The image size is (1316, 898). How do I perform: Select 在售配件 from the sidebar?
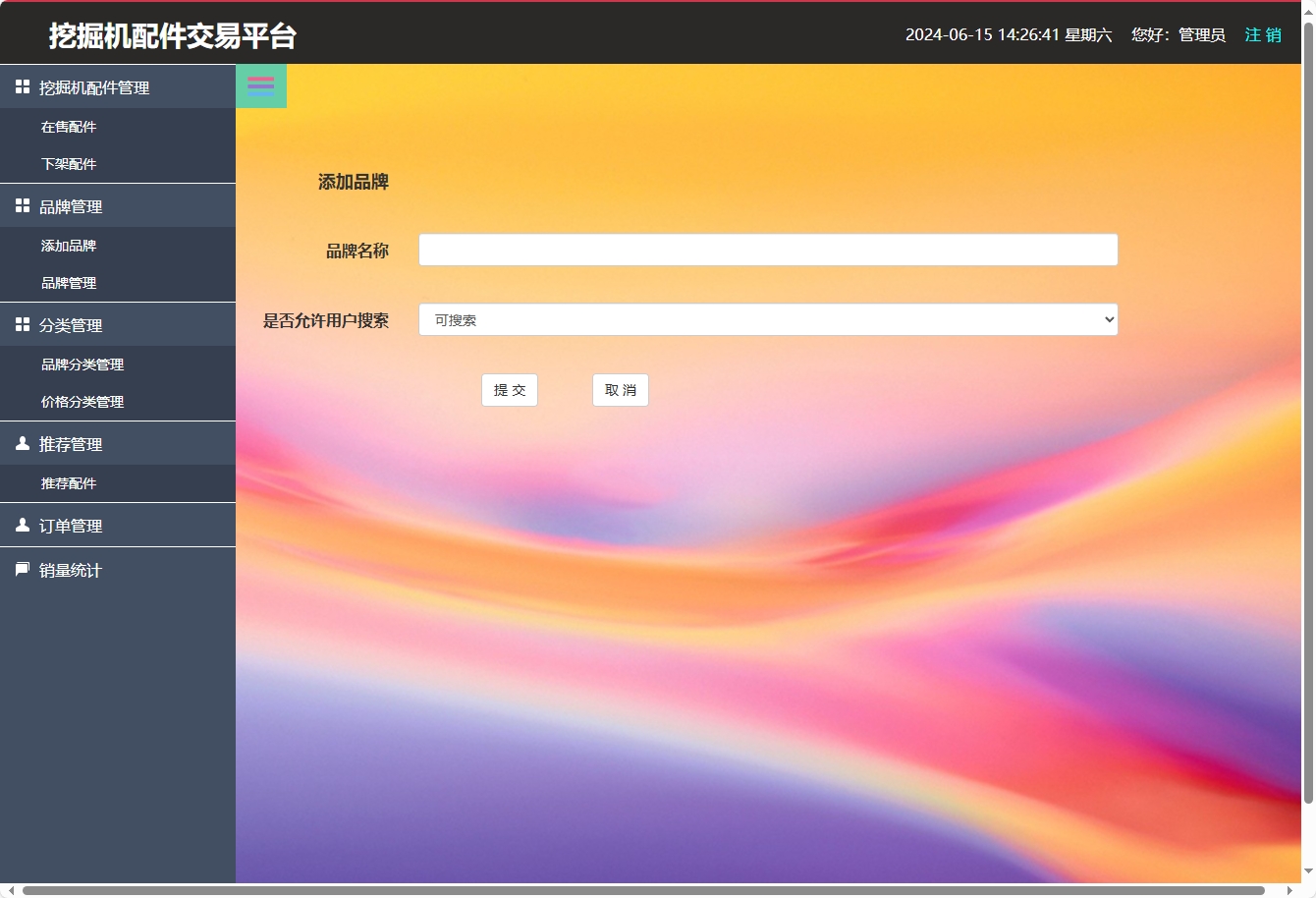(69, 126)
